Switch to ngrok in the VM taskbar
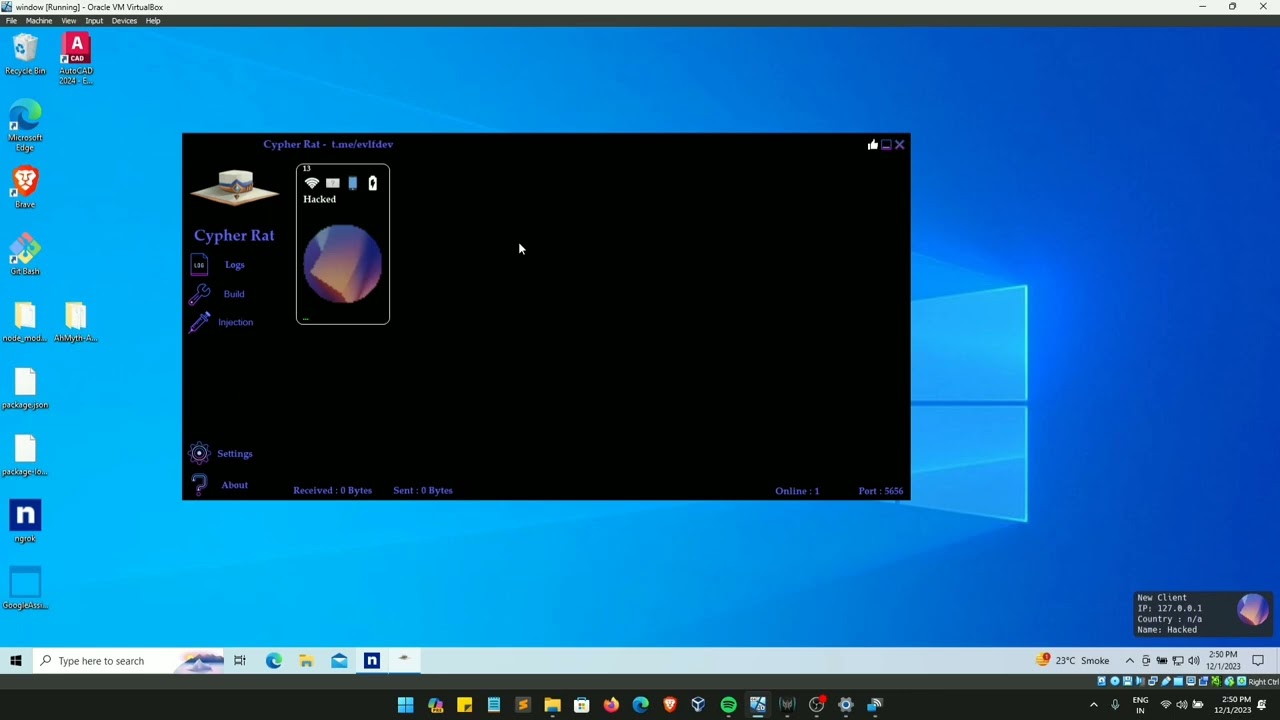The height and width of the screenshot is (720, 1280). click(x=372, y=661)
